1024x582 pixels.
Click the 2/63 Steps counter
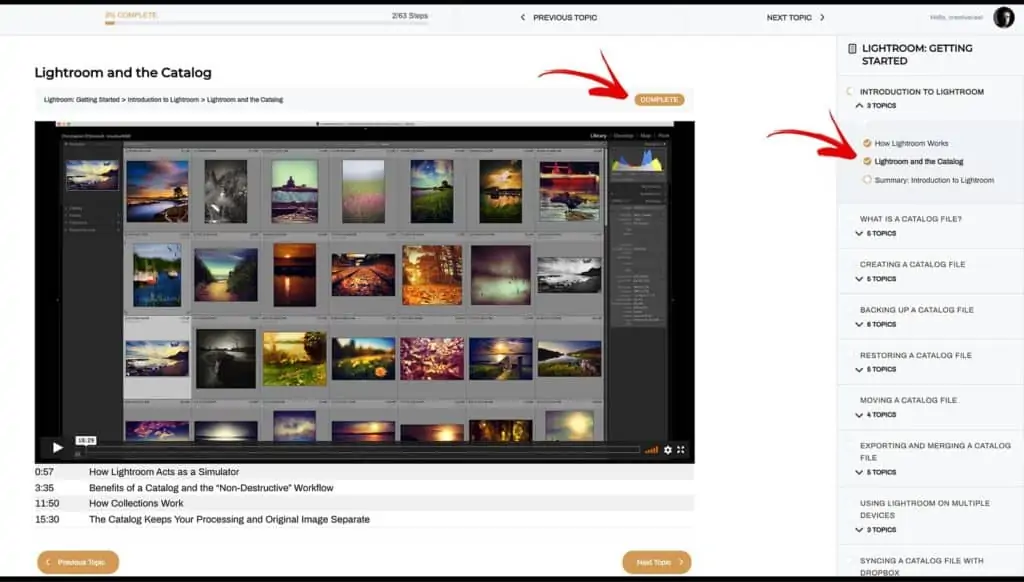coord(410,15)
